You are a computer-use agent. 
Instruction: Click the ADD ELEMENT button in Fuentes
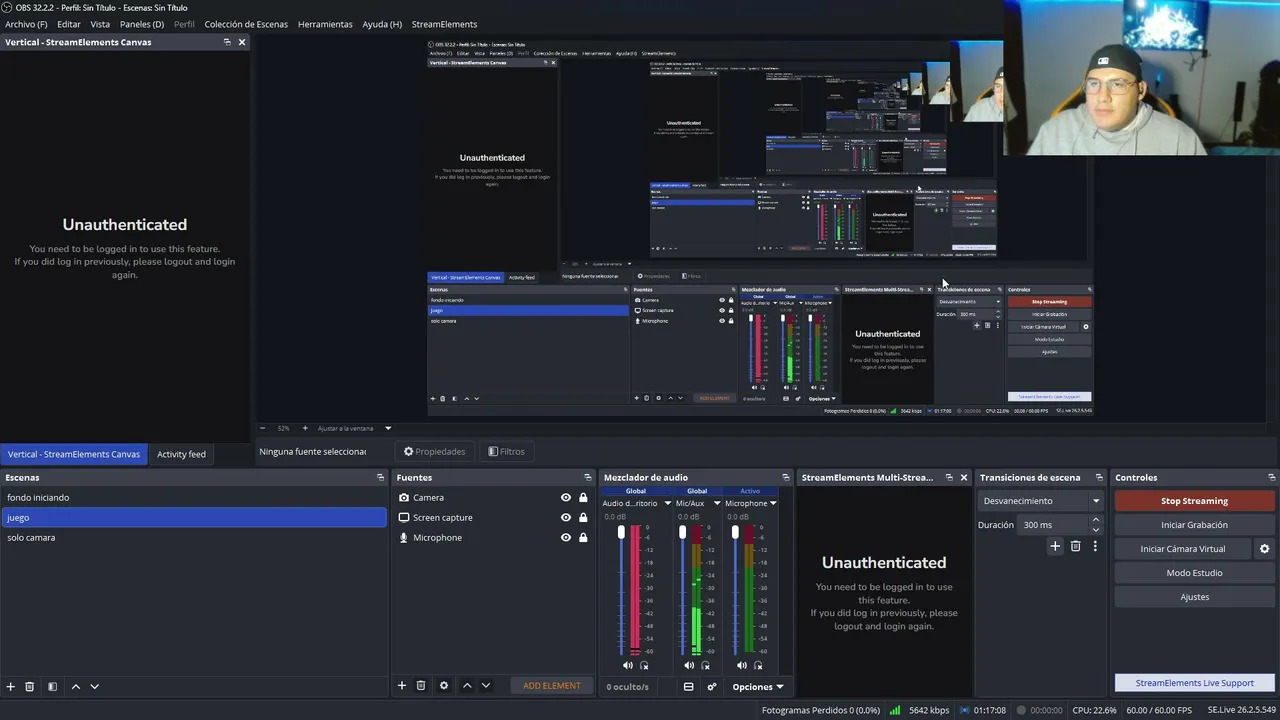tap(552, 686)
